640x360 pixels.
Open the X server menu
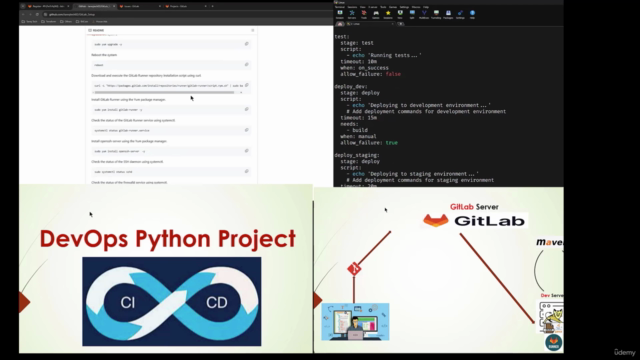373,7
